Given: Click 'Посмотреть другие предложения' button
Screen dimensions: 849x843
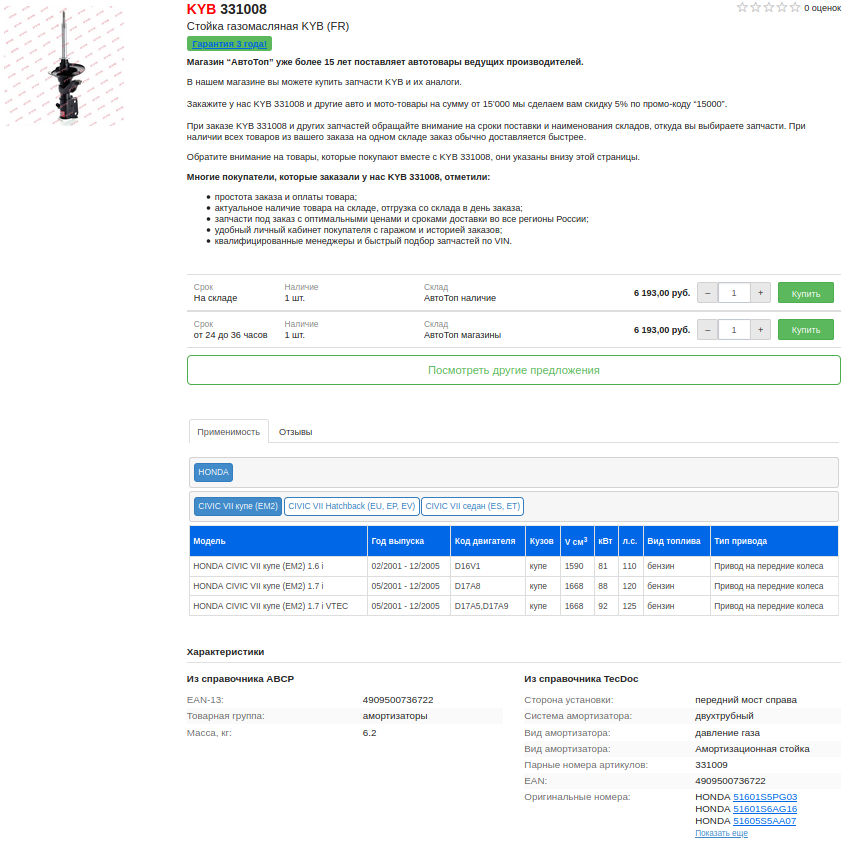Looking at the screenshot, I should 513,370.
